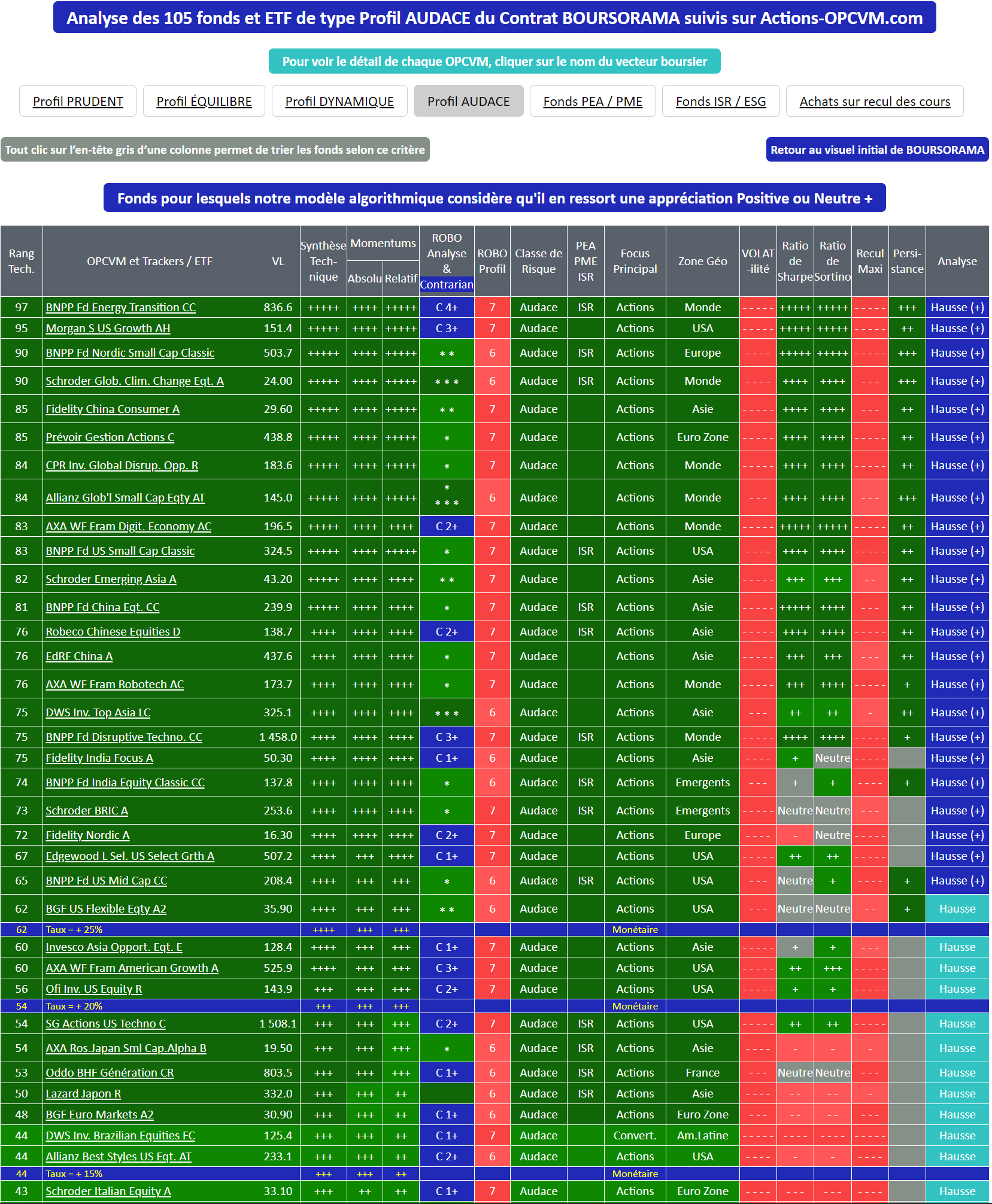The image size is (992, 1204).
Task: Open Invesco Asia Opport. Eqt. E fund
Action: pyautogui.click(x=114, y=947)
